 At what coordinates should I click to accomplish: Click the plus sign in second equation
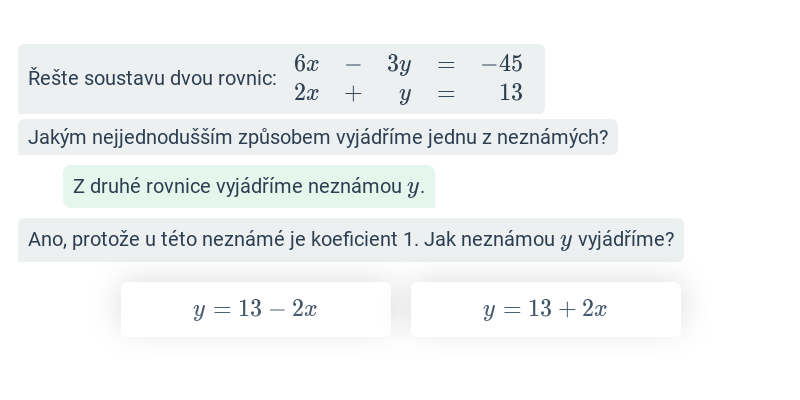pos(353,93)
